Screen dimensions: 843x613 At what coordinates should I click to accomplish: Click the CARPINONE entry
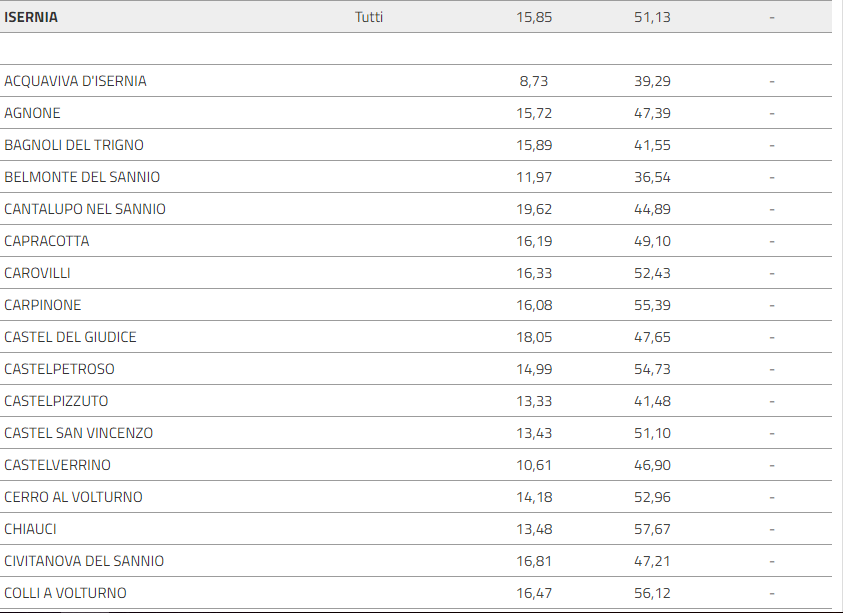42,305
